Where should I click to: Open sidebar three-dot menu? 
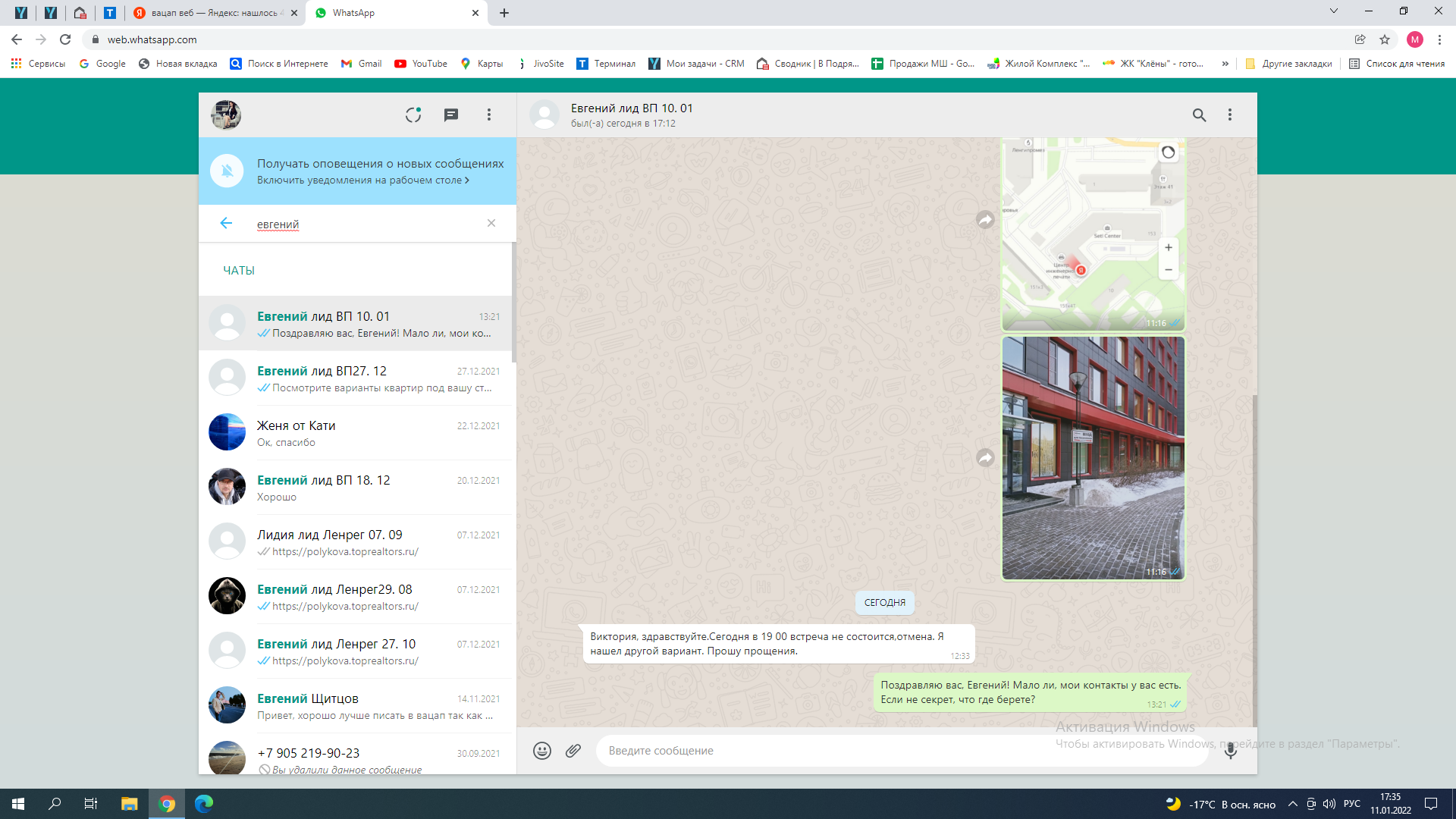click(489, 115)
